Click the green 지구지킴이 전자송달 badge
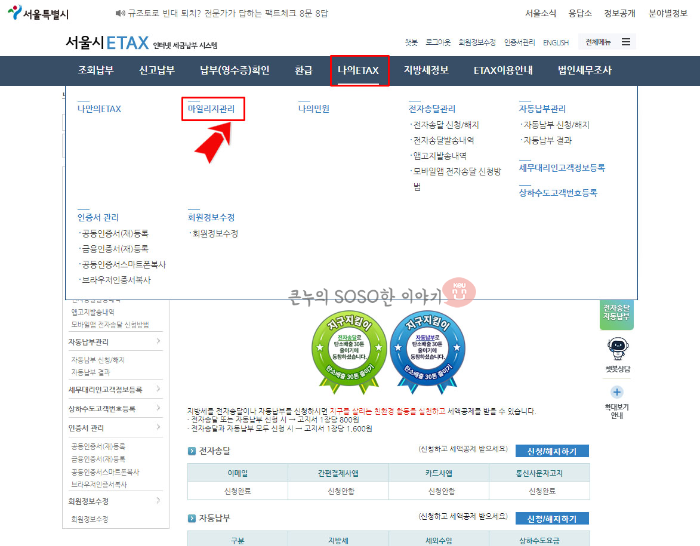700x546 pixels. pos(349,352)
